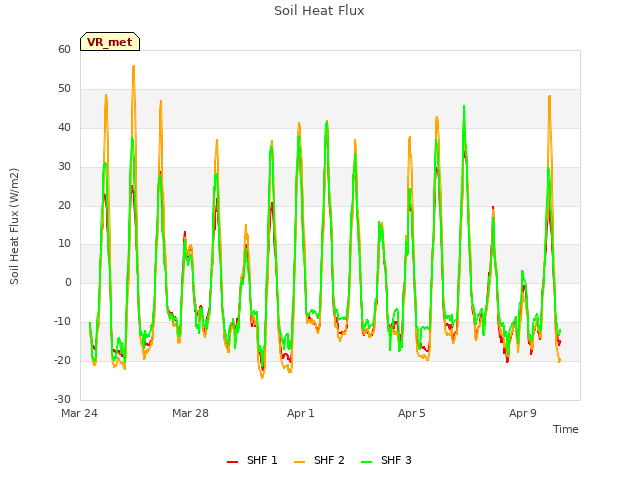The height and width of the screenshot is (480, 640).
Task: Toggle the SHF 1 legend entry
Action: coord(252,460)
